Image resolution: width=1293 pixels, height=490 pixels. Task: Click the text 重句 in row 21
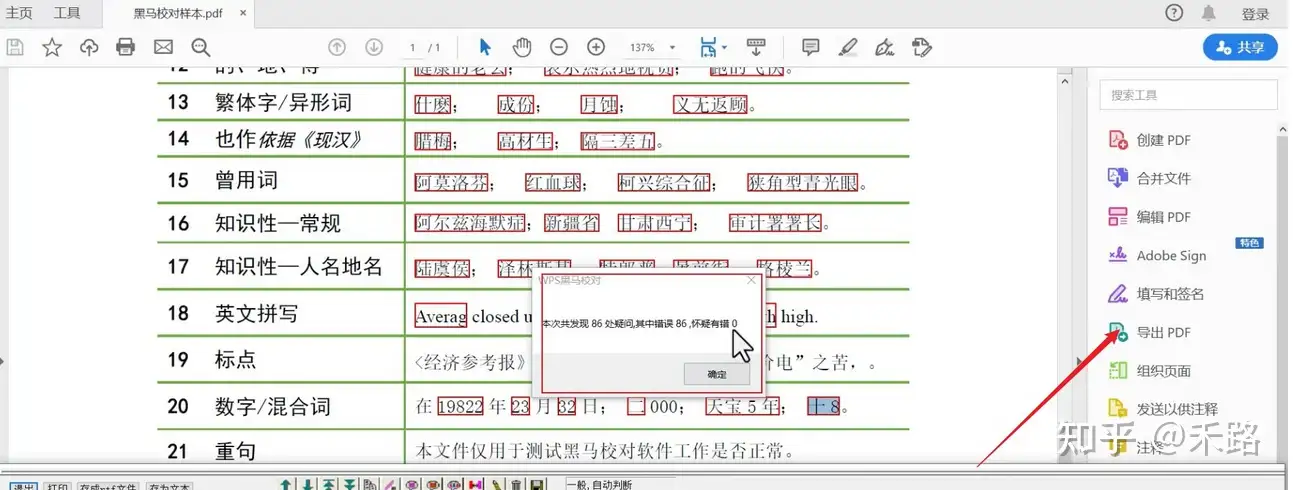tap(235, 452)
